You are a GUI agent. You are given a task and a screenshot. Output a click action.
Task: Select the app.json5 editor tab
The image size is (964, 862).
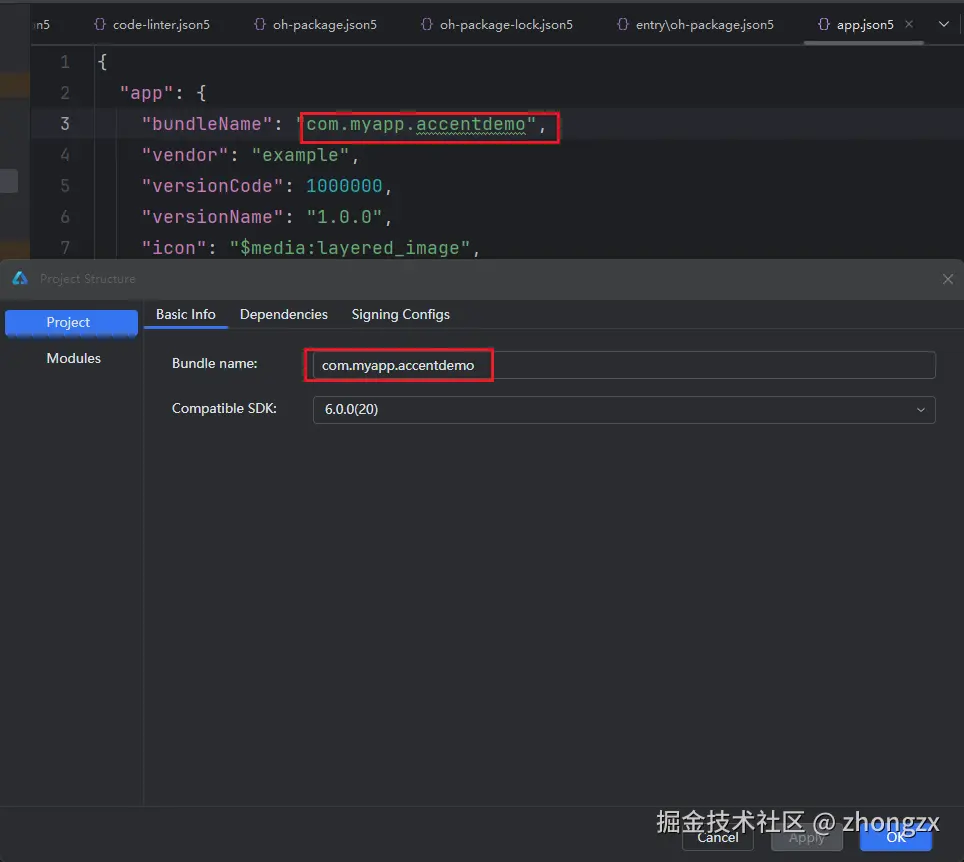(864, 25)
